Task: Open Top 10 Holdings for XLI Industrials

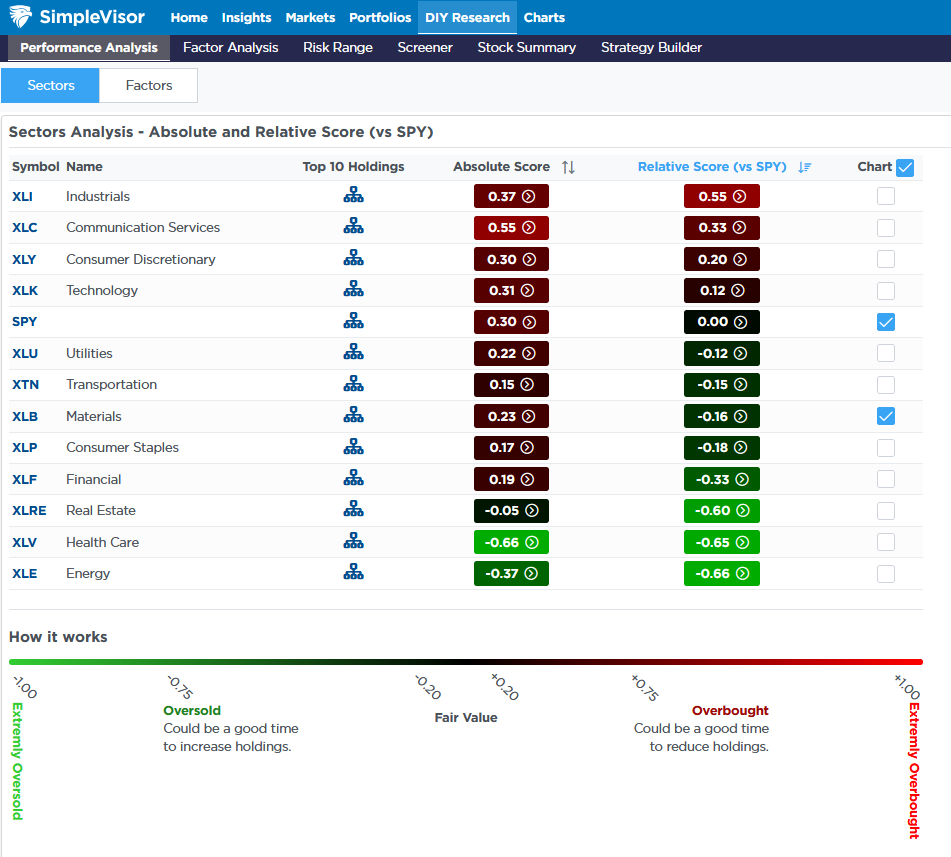Action: [353, 195]
